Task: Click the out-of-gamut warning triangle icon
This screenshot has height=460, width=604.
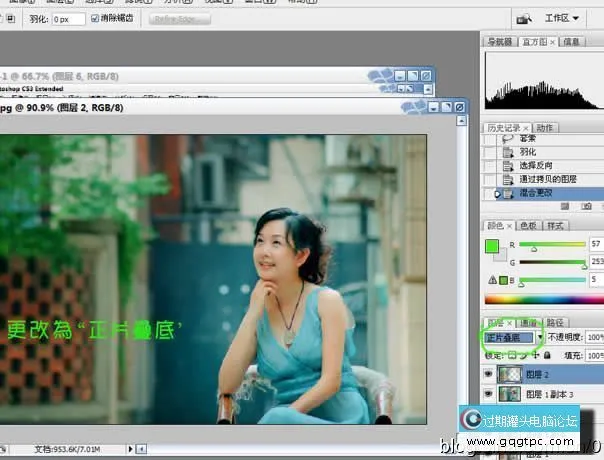Action: 492,280
